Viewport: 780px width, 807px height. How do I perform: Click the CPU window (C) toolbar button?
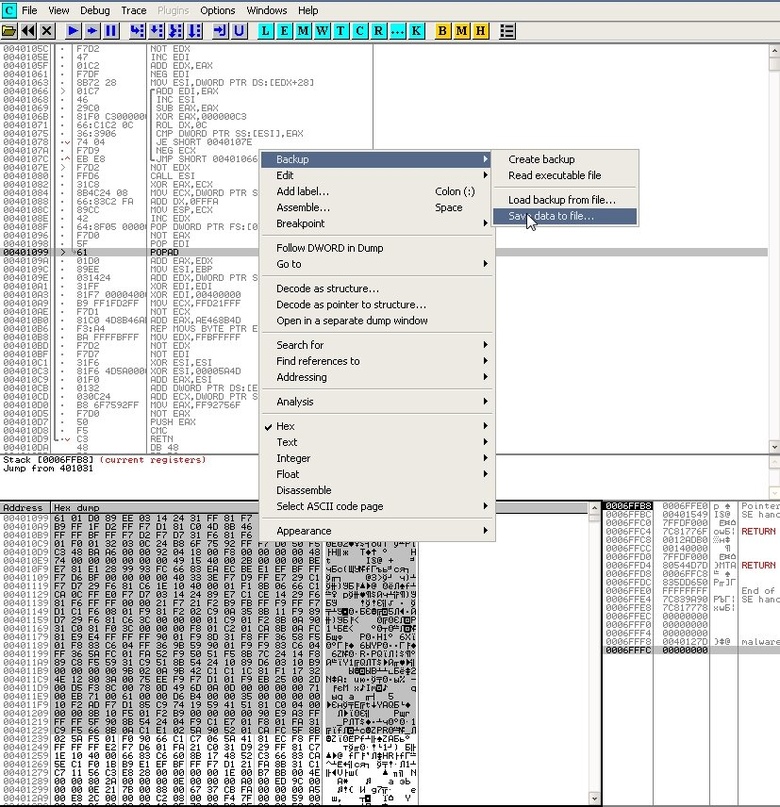(x=360, y=31)
